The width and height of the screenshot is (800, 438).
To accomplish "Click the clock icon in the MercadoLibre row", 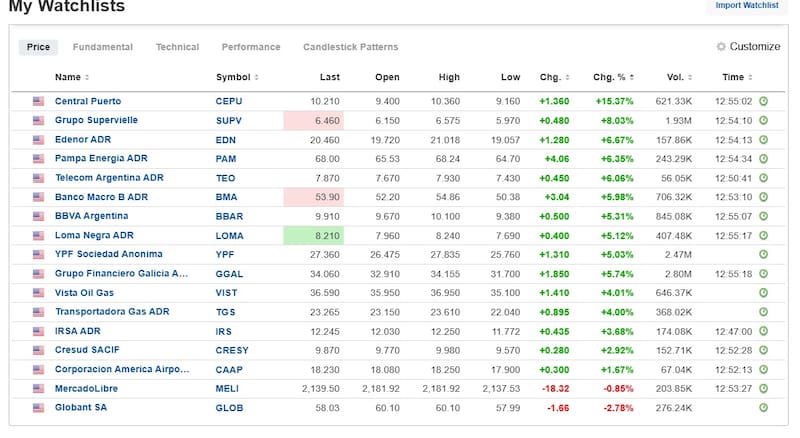I will pyautogui.click(x=763, y=388).
